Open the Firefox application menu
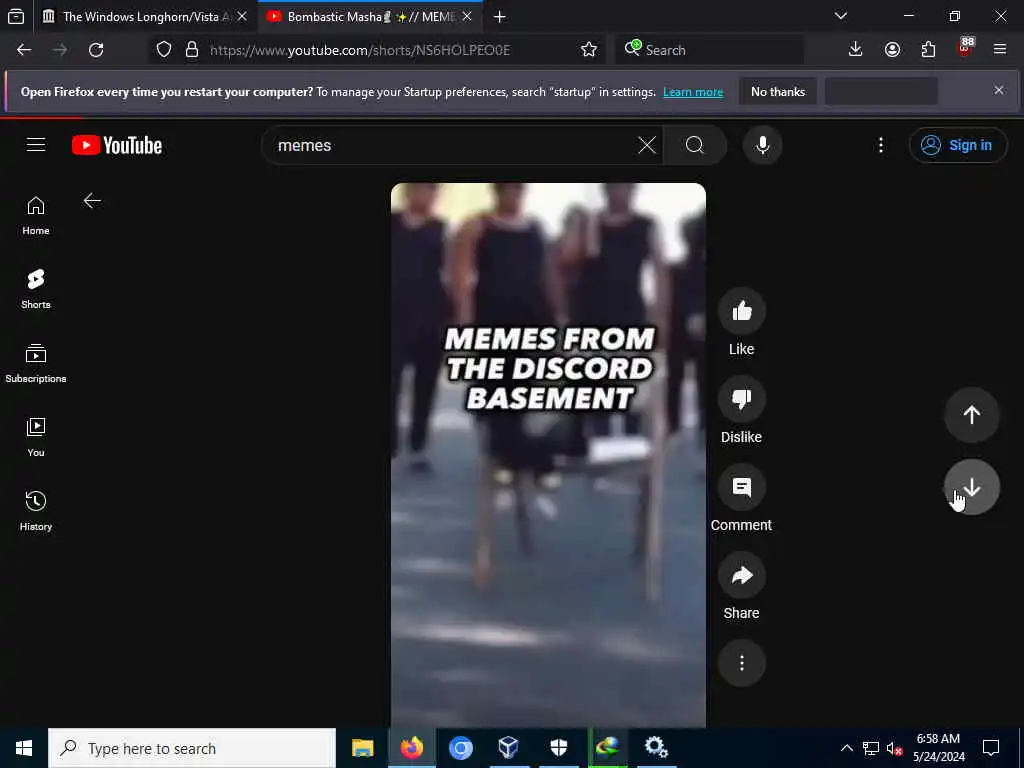The image size is (1024, 768). click(x=999, y=50)
